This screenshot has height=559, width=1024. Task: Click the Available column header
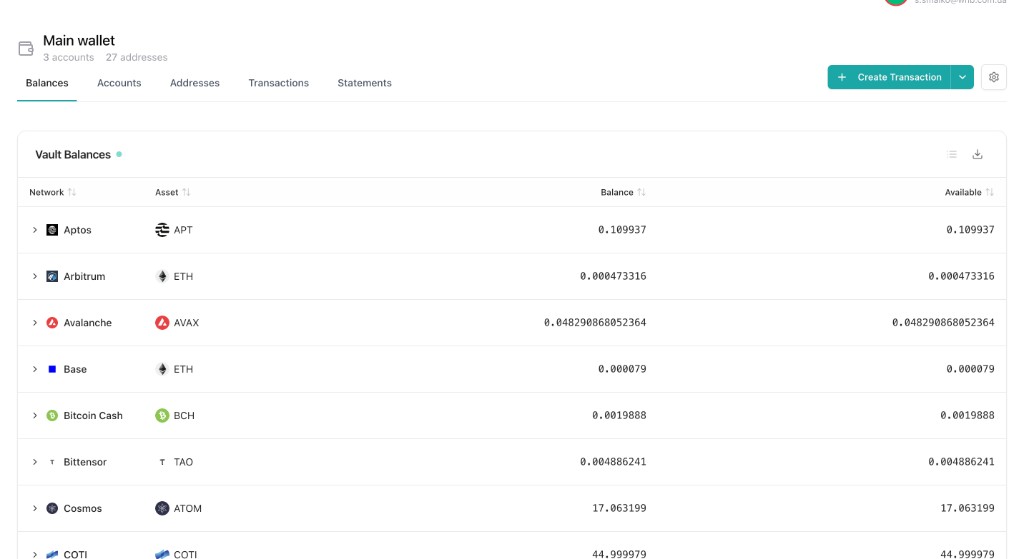tap(963, 192)
